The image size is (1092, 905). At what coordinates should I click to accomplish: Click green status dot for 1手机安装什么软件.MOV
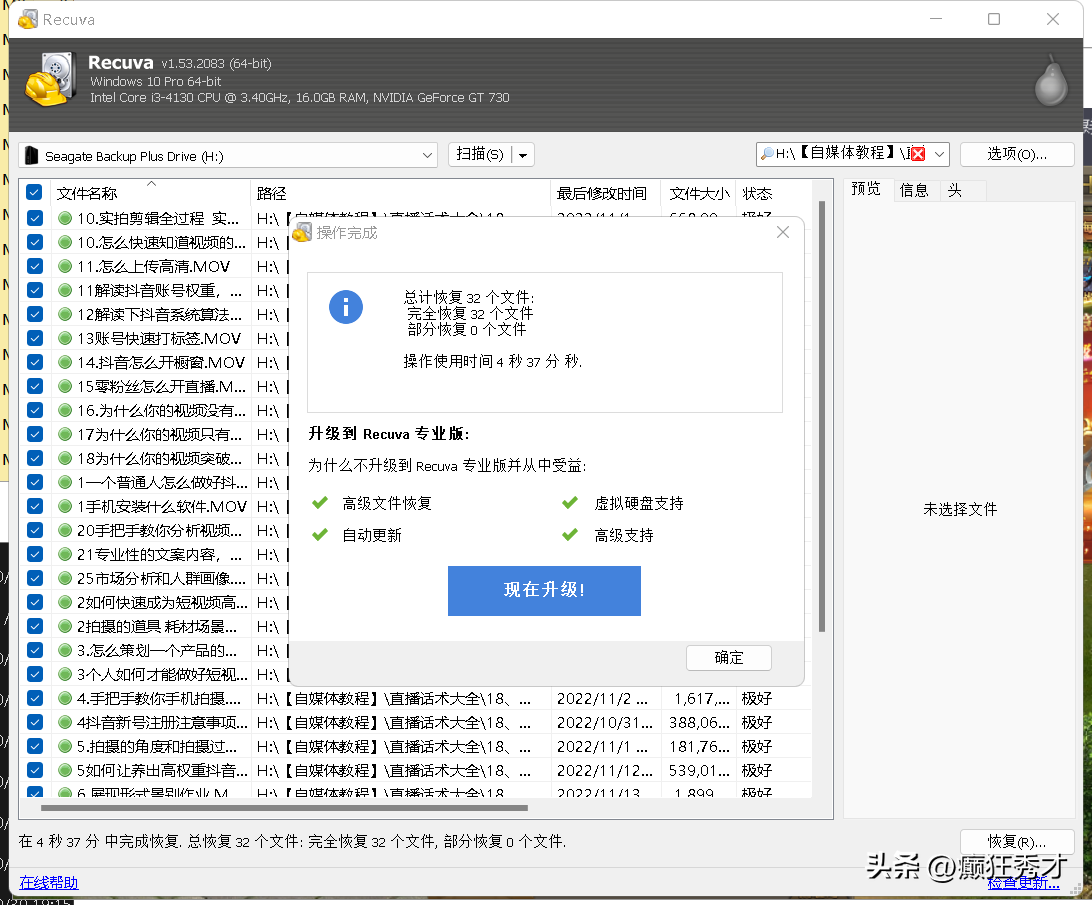tap(65, 506)
